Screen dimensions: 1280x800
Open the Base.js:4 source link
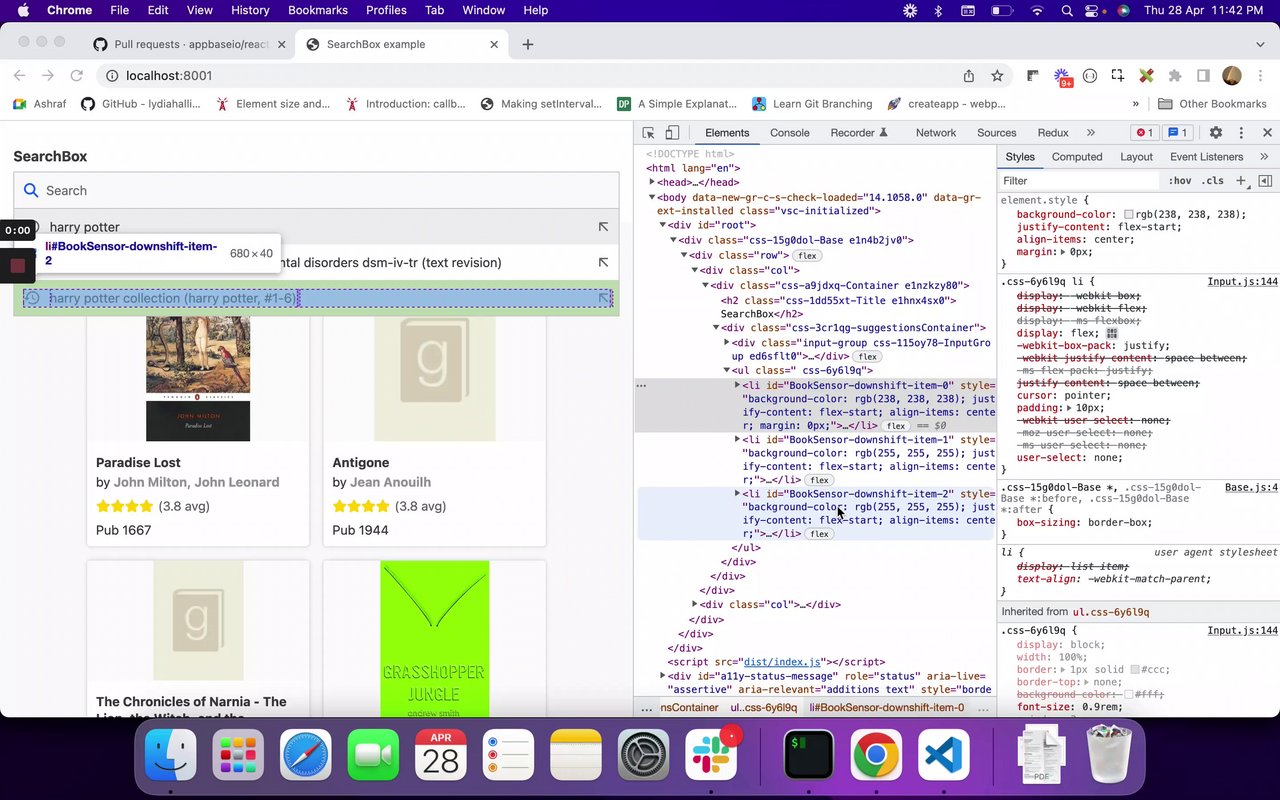coord(1251,488)
